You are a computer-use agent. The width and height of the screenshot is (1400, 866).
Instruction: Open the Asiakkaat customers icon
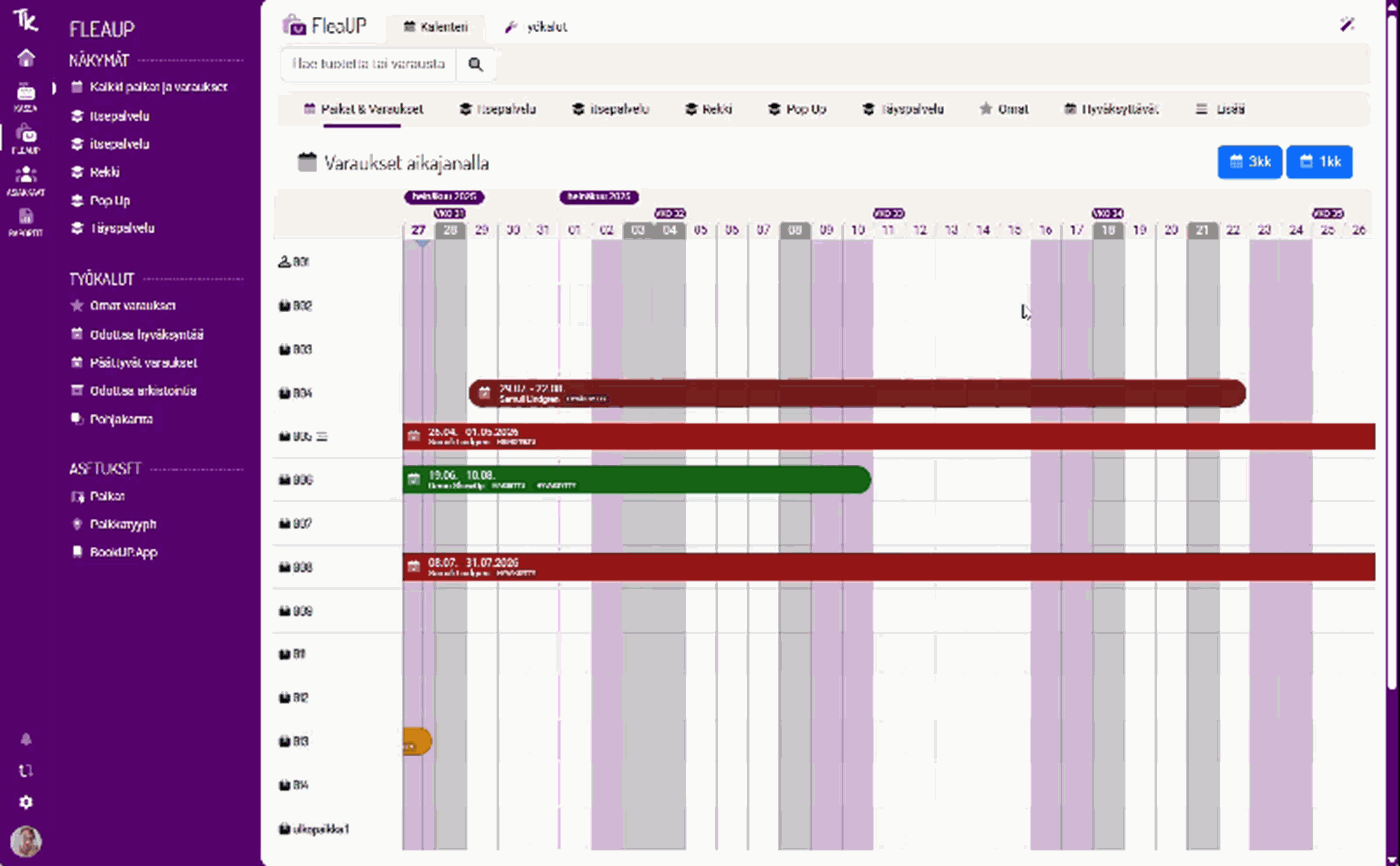(x=26, y=178)
